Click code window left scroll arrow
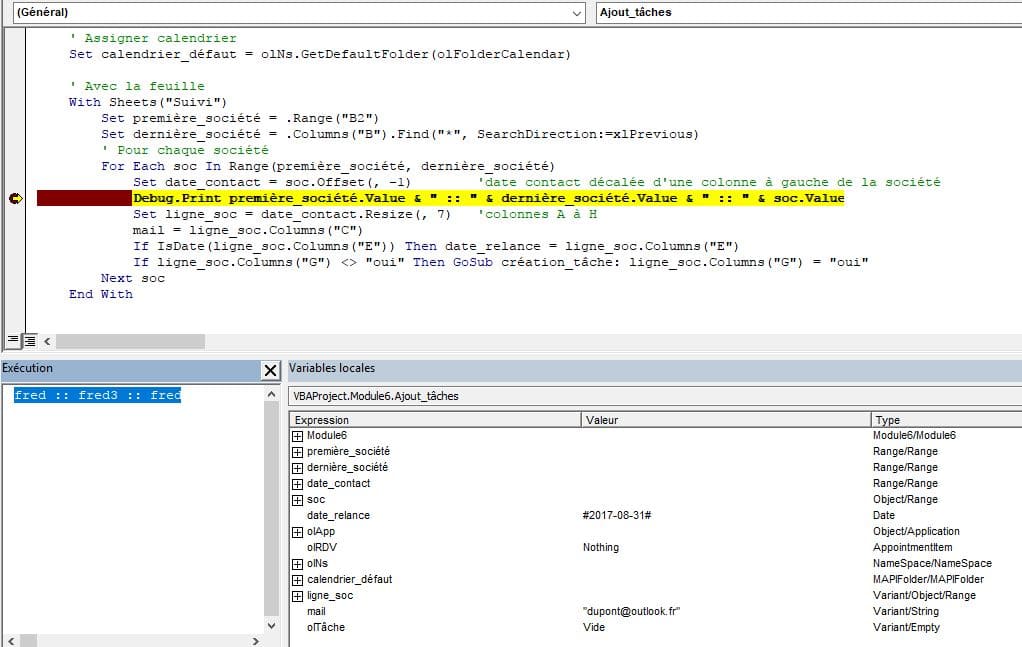This screenshot has width=1022, height=647. pyautogui.click(x=48, y=341)
